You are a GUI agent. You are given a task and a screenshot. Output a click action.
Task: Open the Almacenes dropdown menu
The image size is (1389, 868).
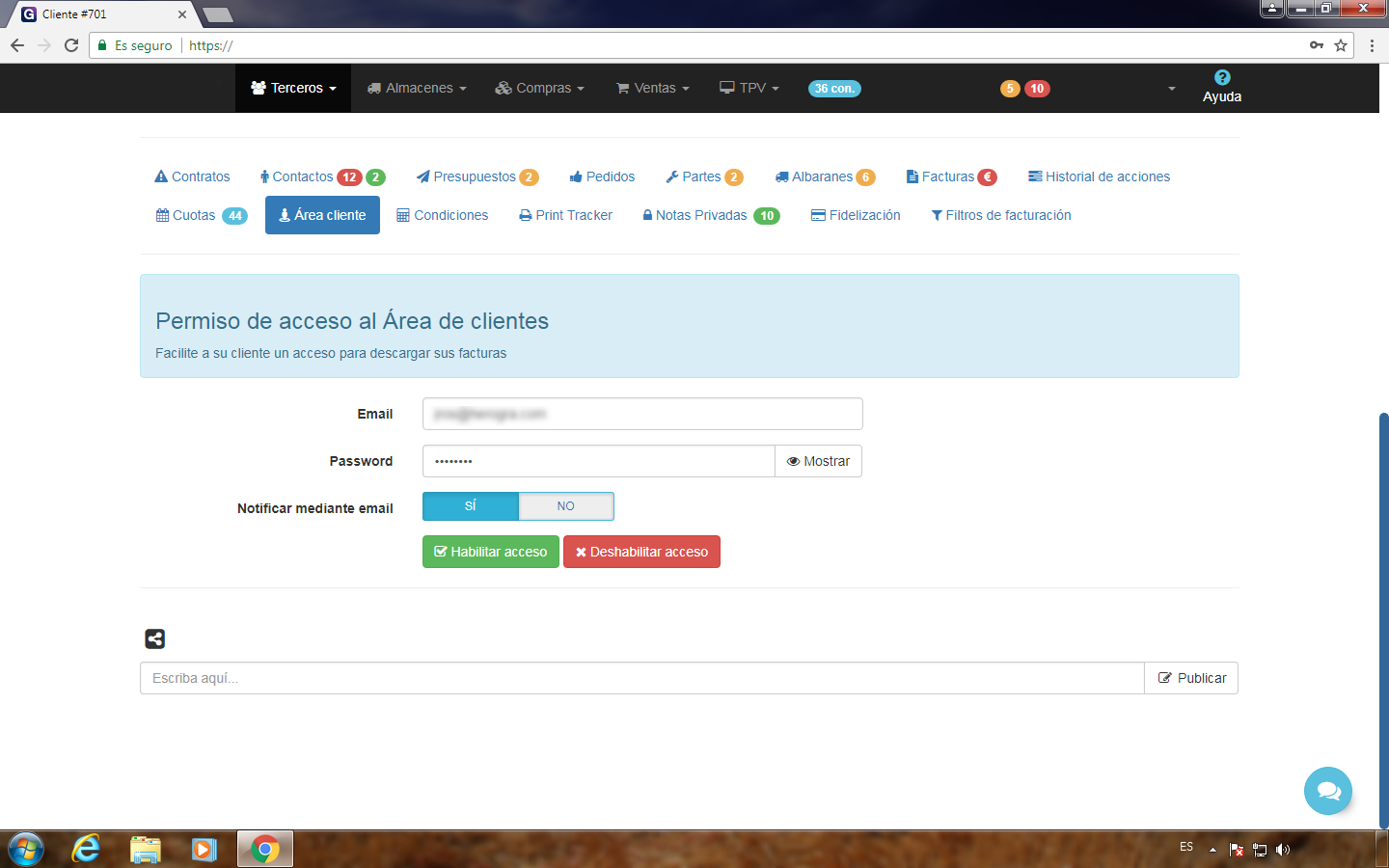click(x=417, y=88)
